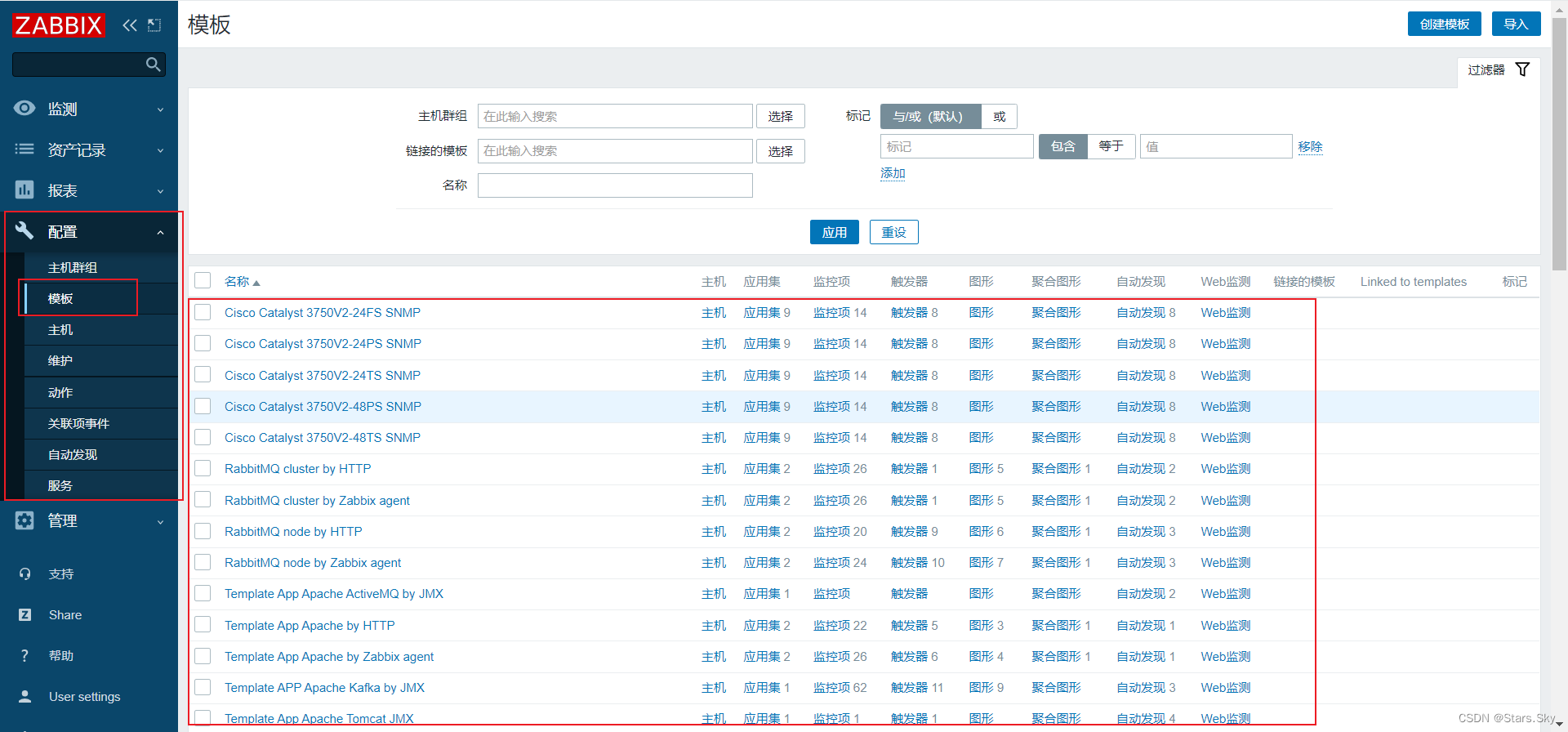Click the sidebar hide/kiosk icon
Screen dimensions: 1568x732
(154, 25)
